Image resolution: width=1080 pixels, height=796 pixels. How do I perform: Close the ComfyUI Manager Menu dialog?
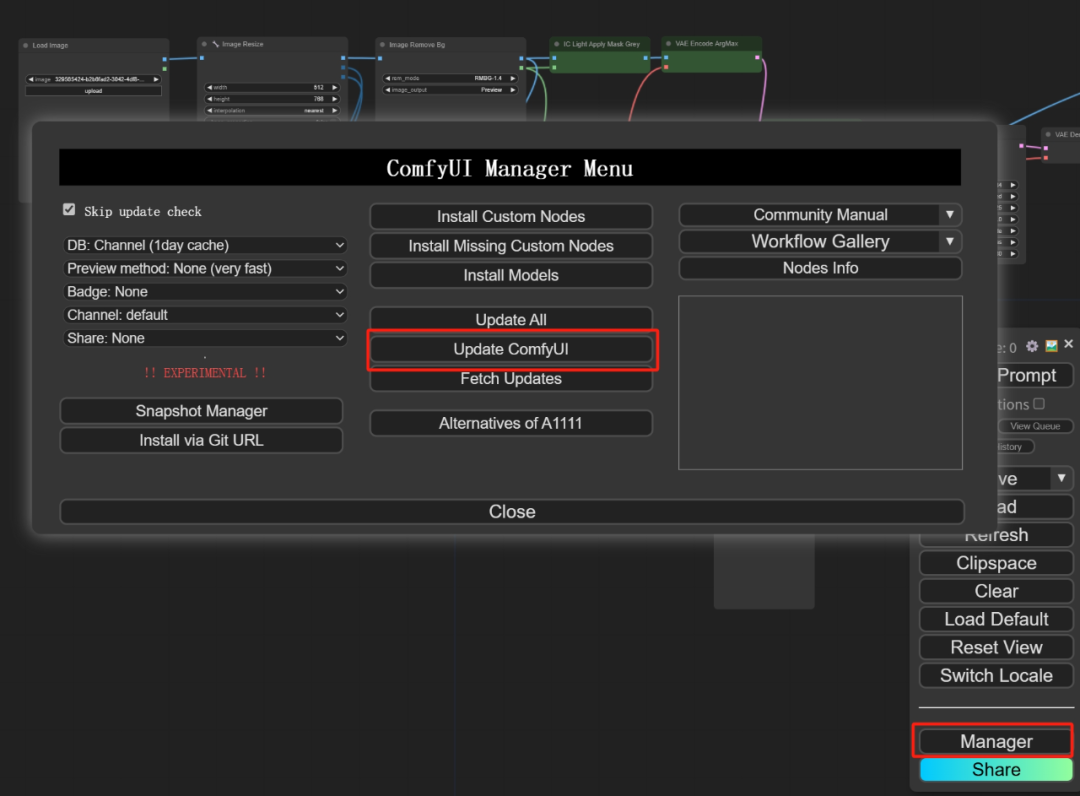[x=512, y=512]
